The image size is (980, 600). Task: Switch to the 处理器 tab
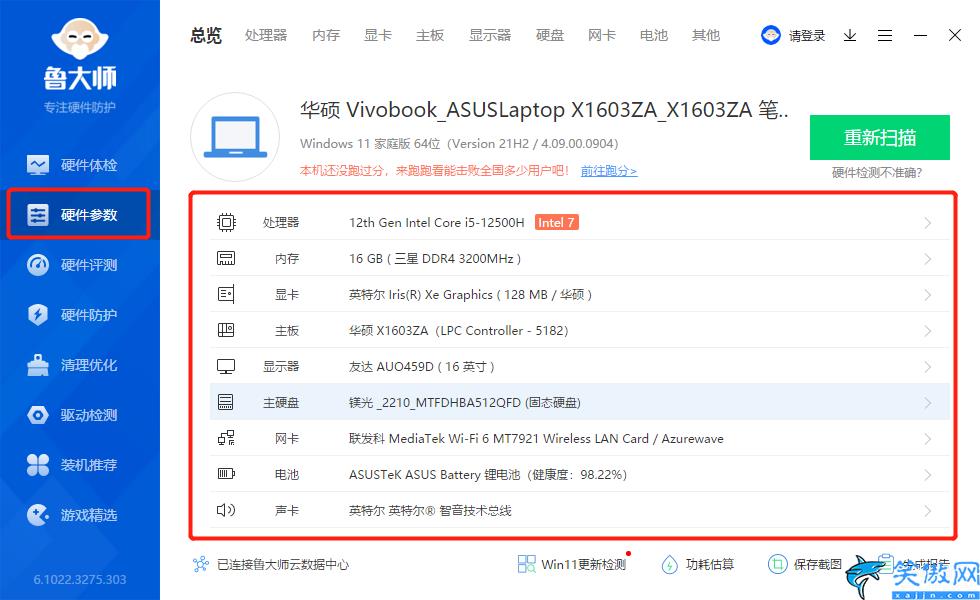[266, 36]
